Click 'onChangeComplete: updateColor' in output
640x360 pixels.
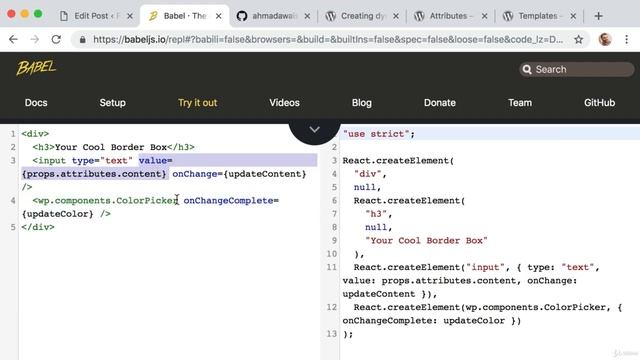(423, 321)
